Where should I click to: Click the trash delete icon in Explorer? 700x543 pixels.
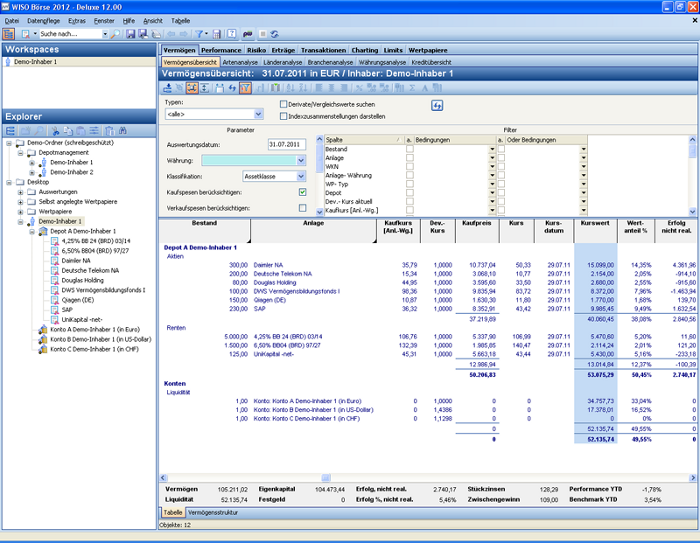click(x=109, y=131)
